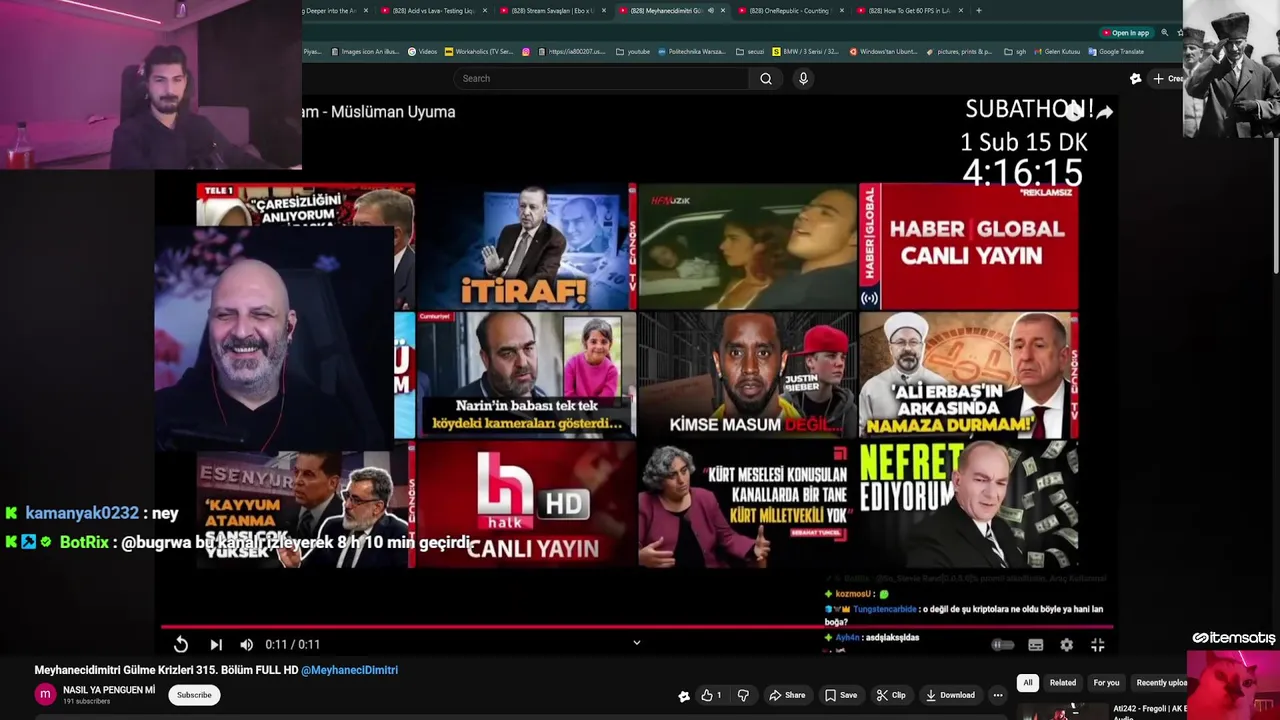Dislike the video with thumbs-down
This screenshot has width=1280, height=720.
coord(743,695)
